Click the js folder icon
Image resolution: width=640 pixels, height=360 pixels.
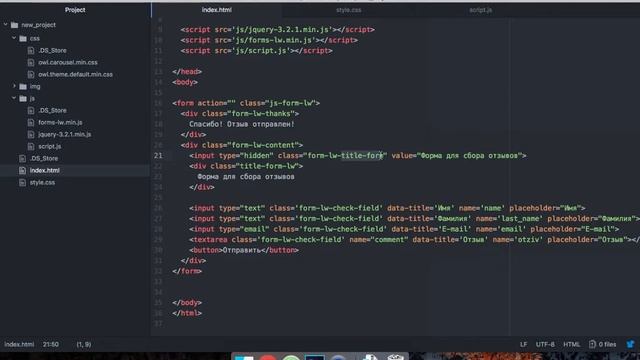[x=23, y=99]
